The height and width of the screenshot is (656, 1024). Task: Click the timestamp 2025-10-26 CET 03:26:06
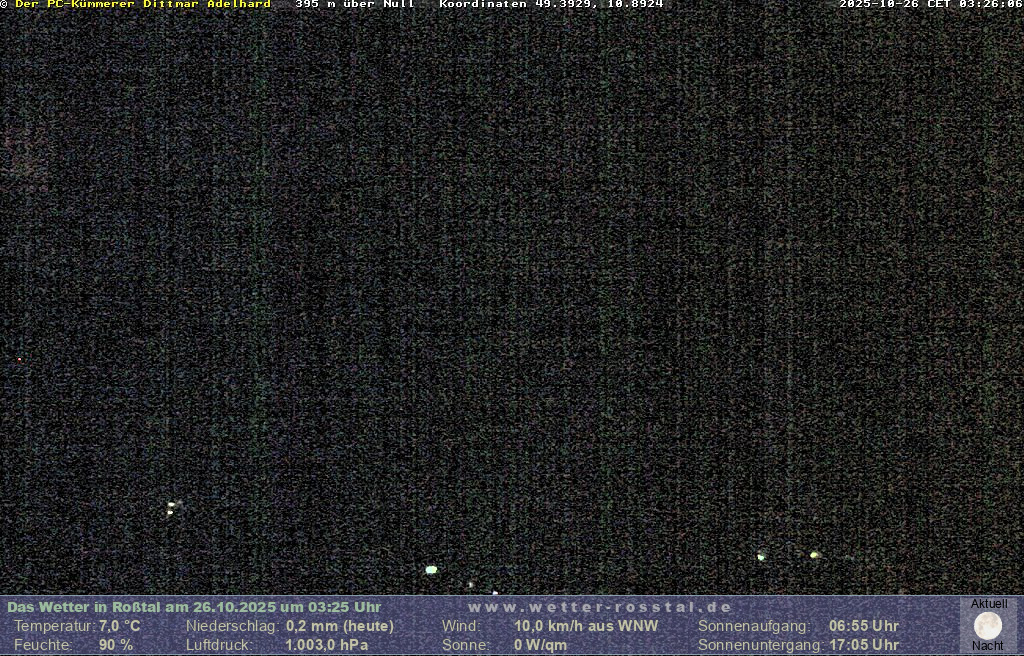click(x=930, y=4)
